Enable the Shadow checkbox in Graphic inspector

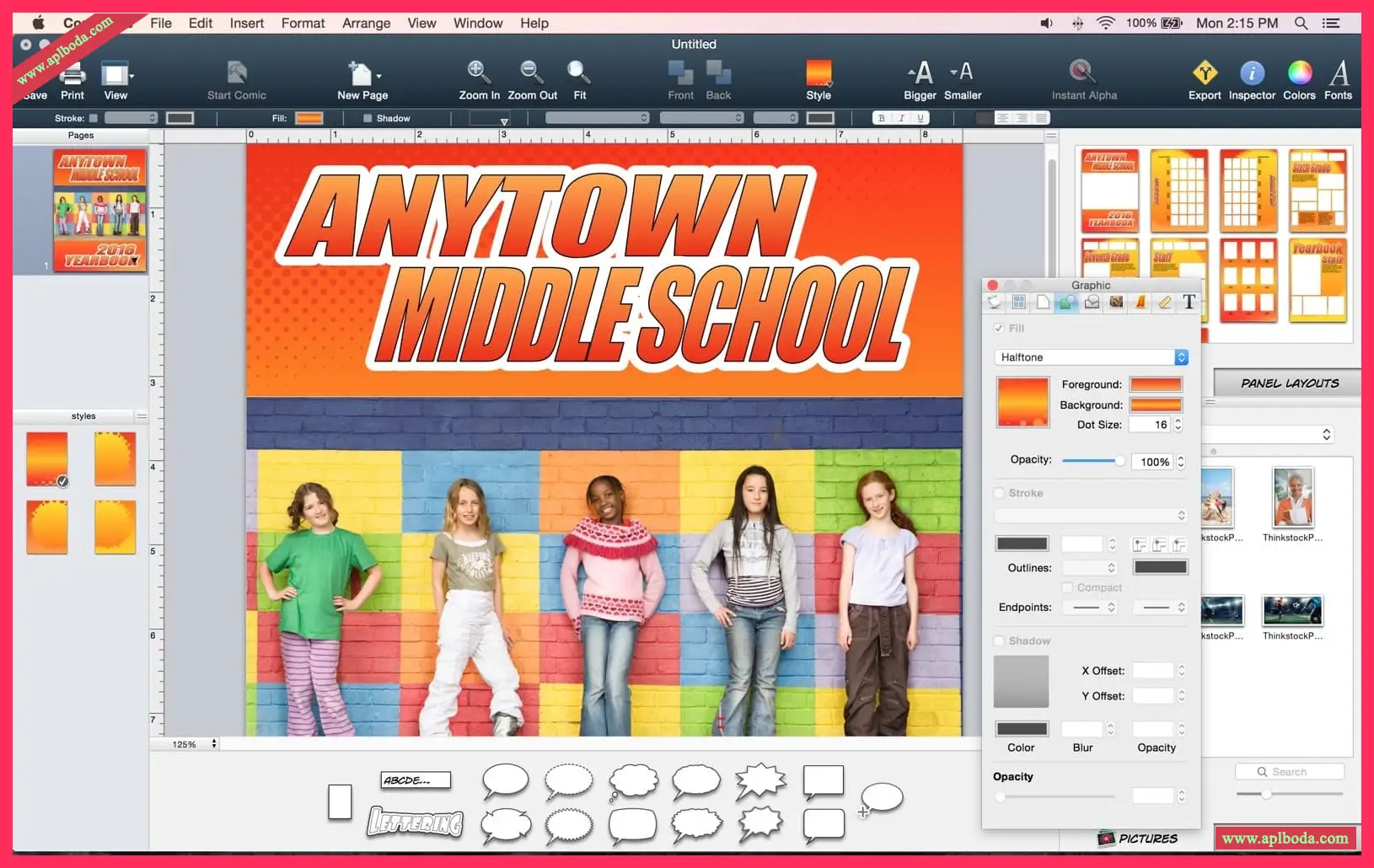(x=999, y=641)
